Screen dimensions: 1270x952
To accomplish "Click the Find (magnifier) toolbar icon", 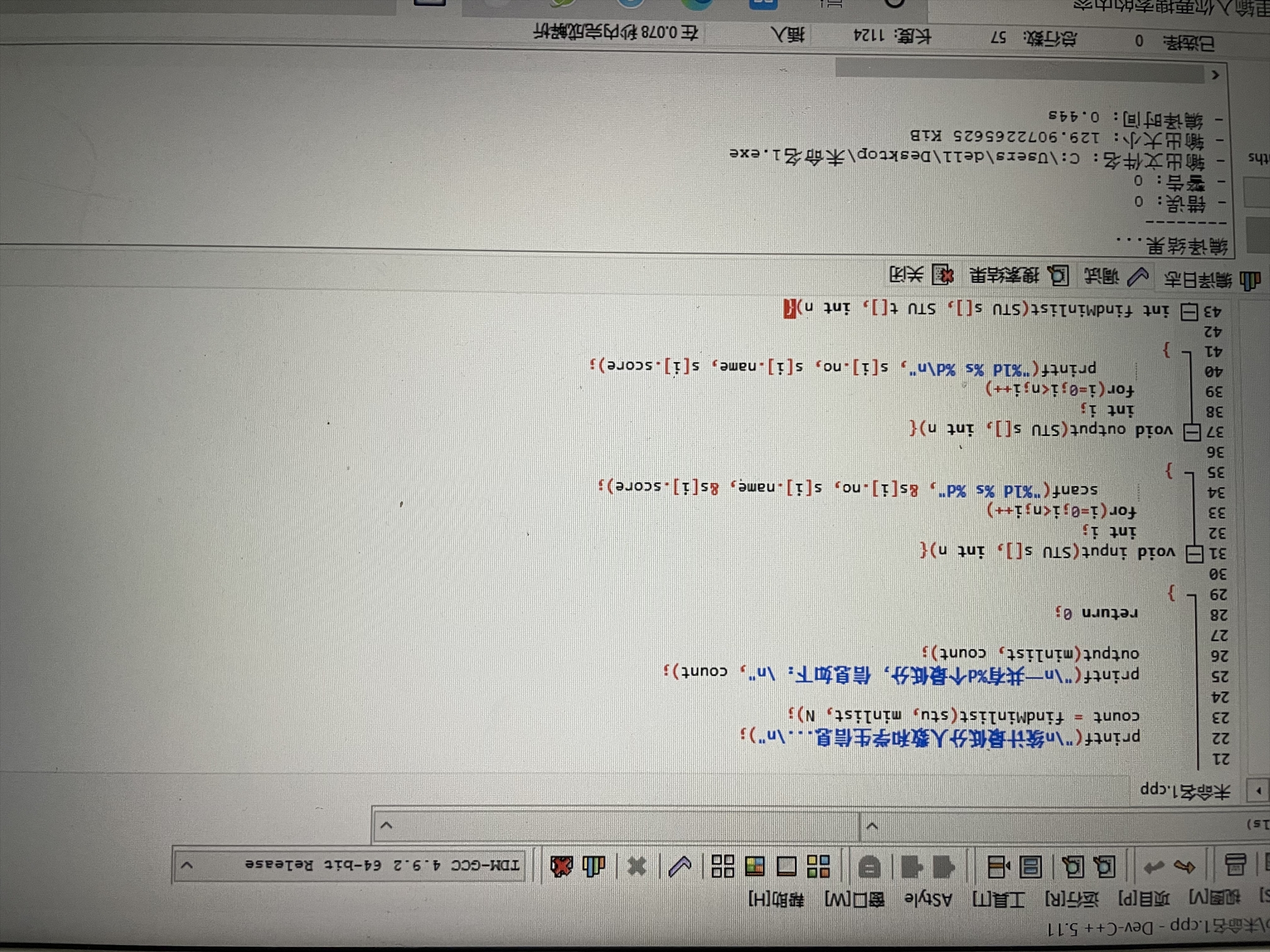I will tap(1106, 866).
